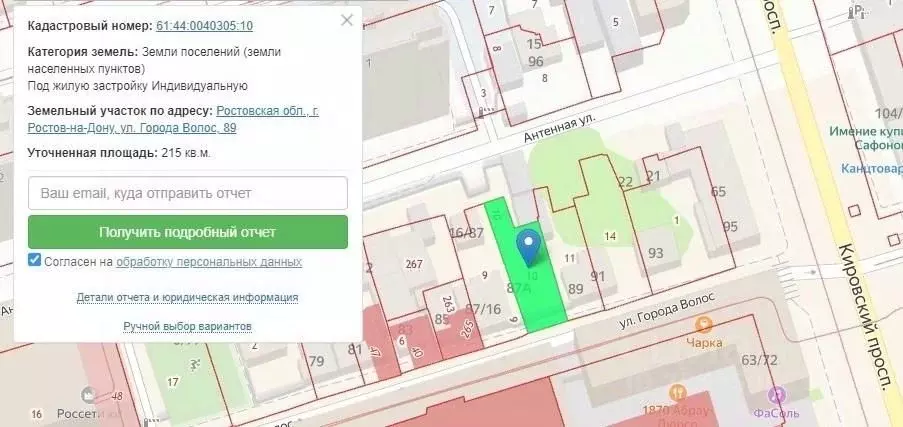Image resolution: width=903 pixels, height=427 pixels.
Task: Uncheck the personal data consent checkbox
Action: [35, 261]
